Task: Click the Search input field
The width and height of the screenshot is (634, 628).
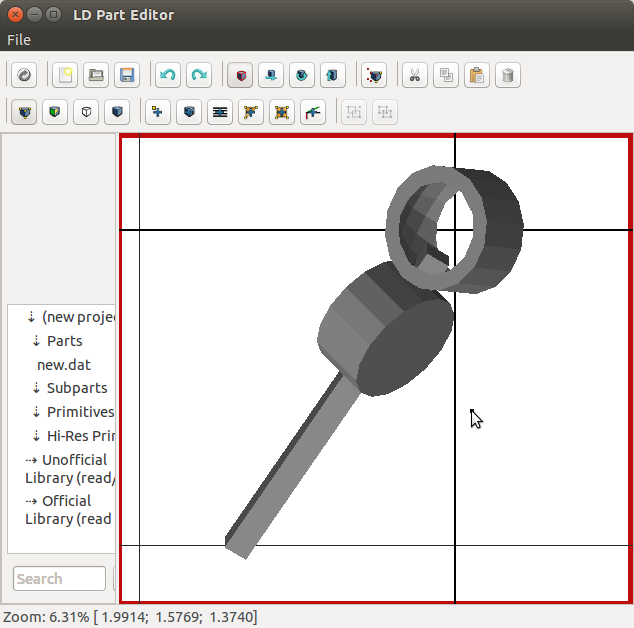Action: coord(59,579)
